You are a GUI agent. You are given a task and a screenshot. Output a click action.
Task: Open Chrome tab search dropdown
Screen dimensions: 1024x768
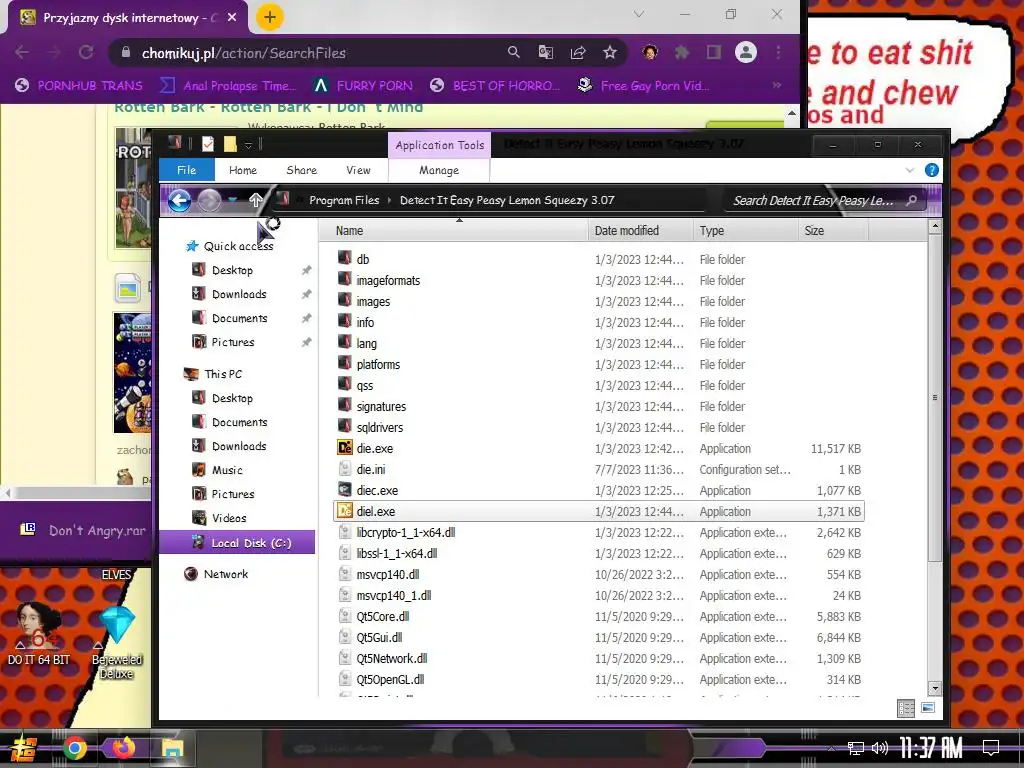(x=639, y=14)
